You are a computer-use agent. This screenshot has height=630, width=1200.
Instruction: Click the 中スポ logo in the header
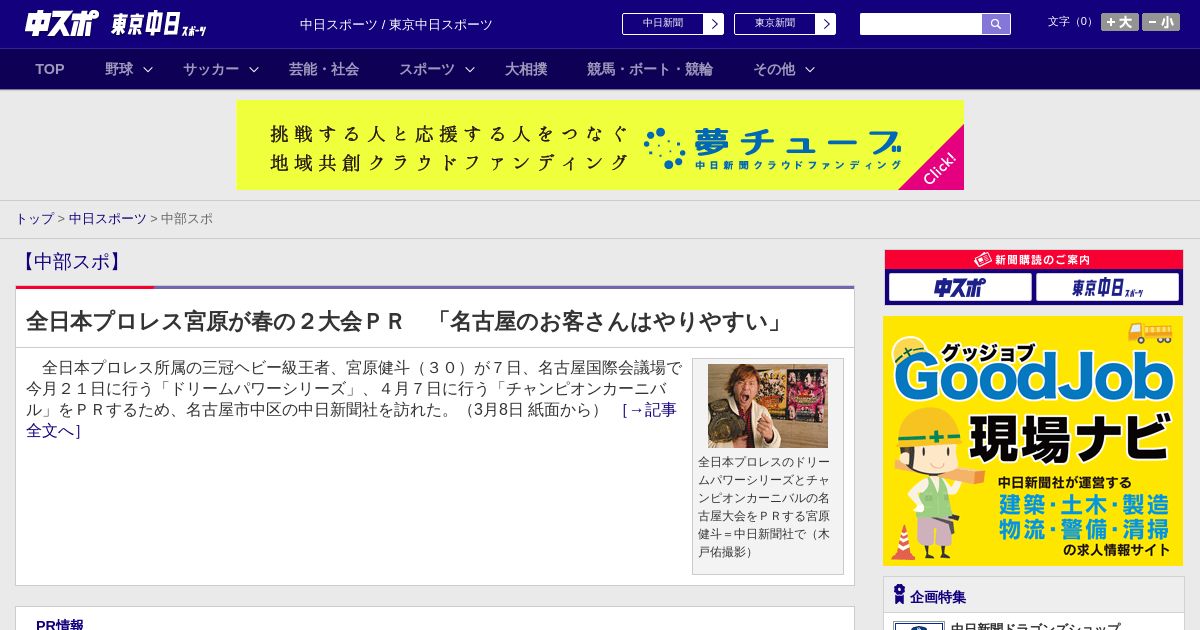pyautogui.click(x=62, y=23)
